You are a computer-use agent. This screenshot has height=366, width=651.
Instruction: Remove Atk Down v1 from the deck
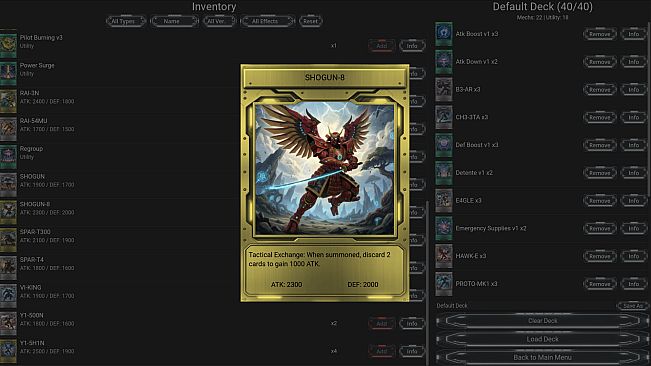coord(600,62)
